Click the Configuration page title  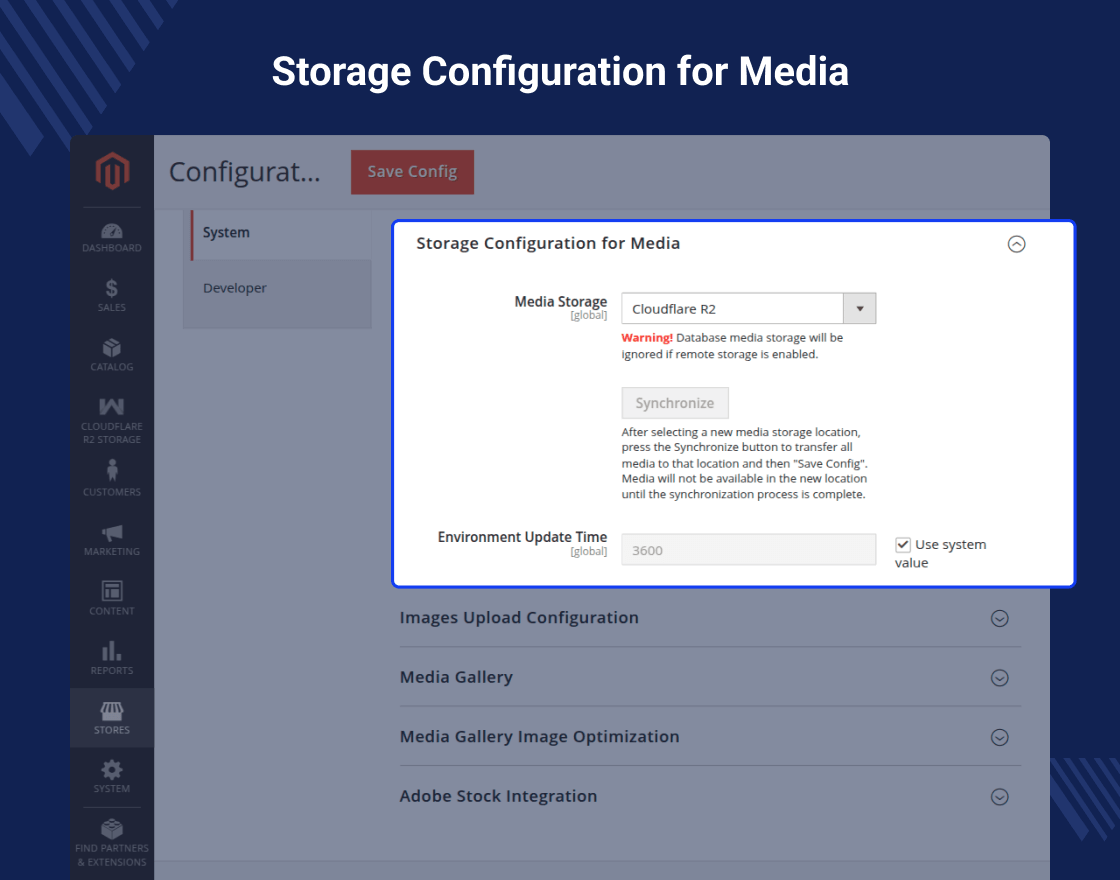click(244, 172)
